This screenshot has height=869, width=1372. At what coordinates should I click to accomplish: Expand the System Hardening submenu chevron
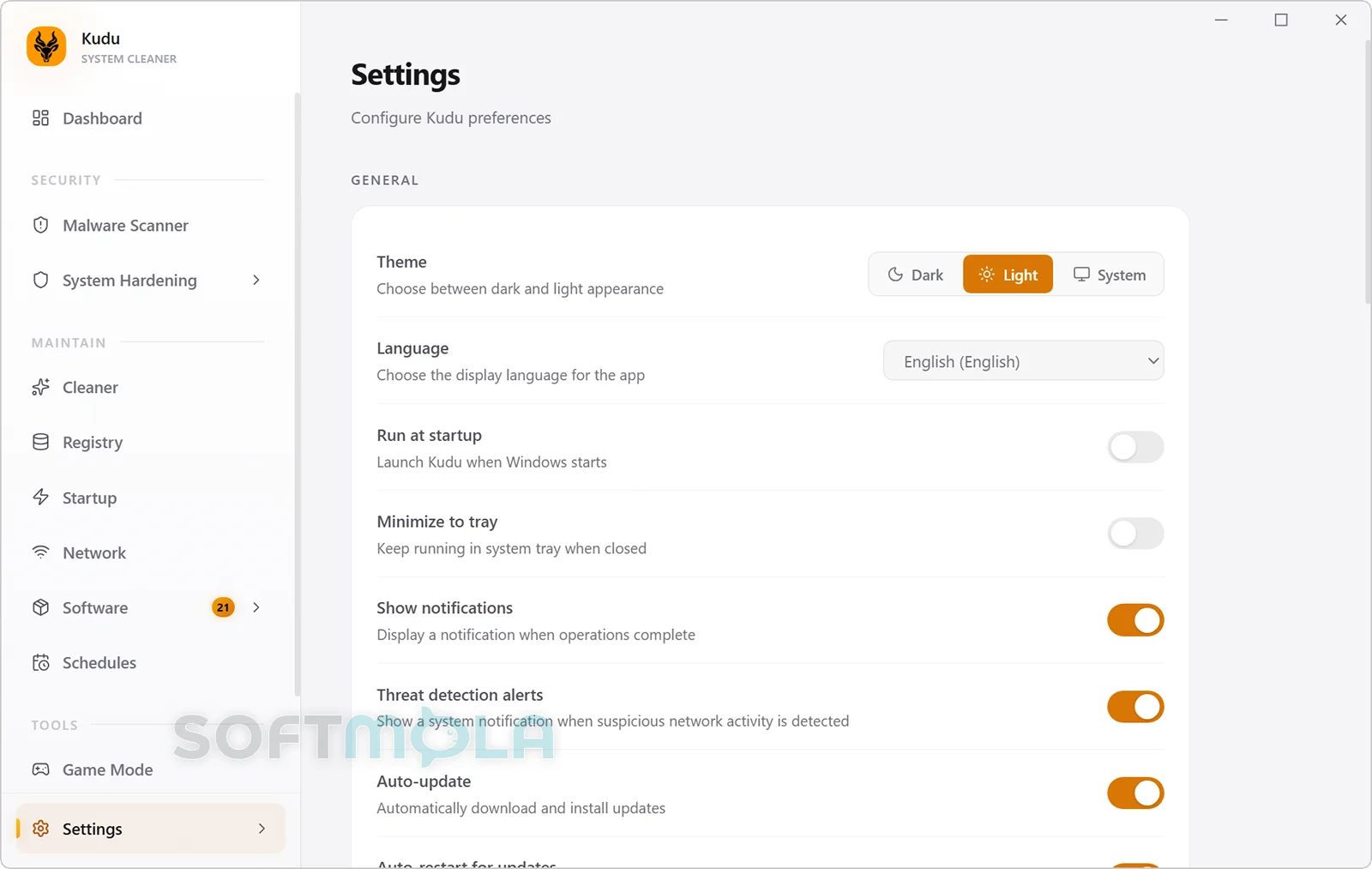(256, 281)
